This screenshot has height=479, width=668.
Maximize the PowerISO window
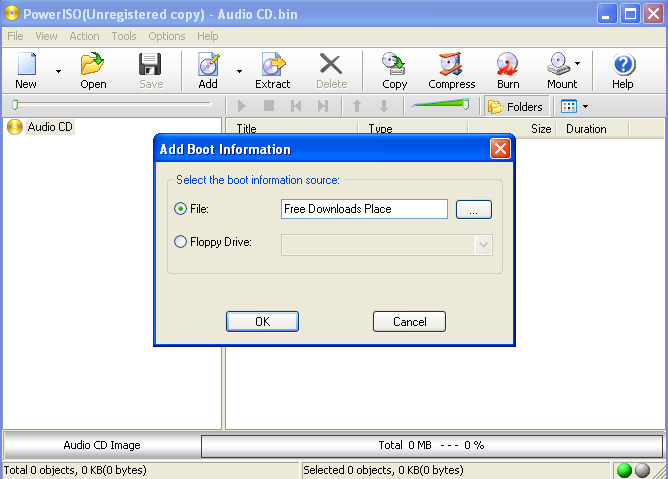pyautogui.click(x=630, y=14)
